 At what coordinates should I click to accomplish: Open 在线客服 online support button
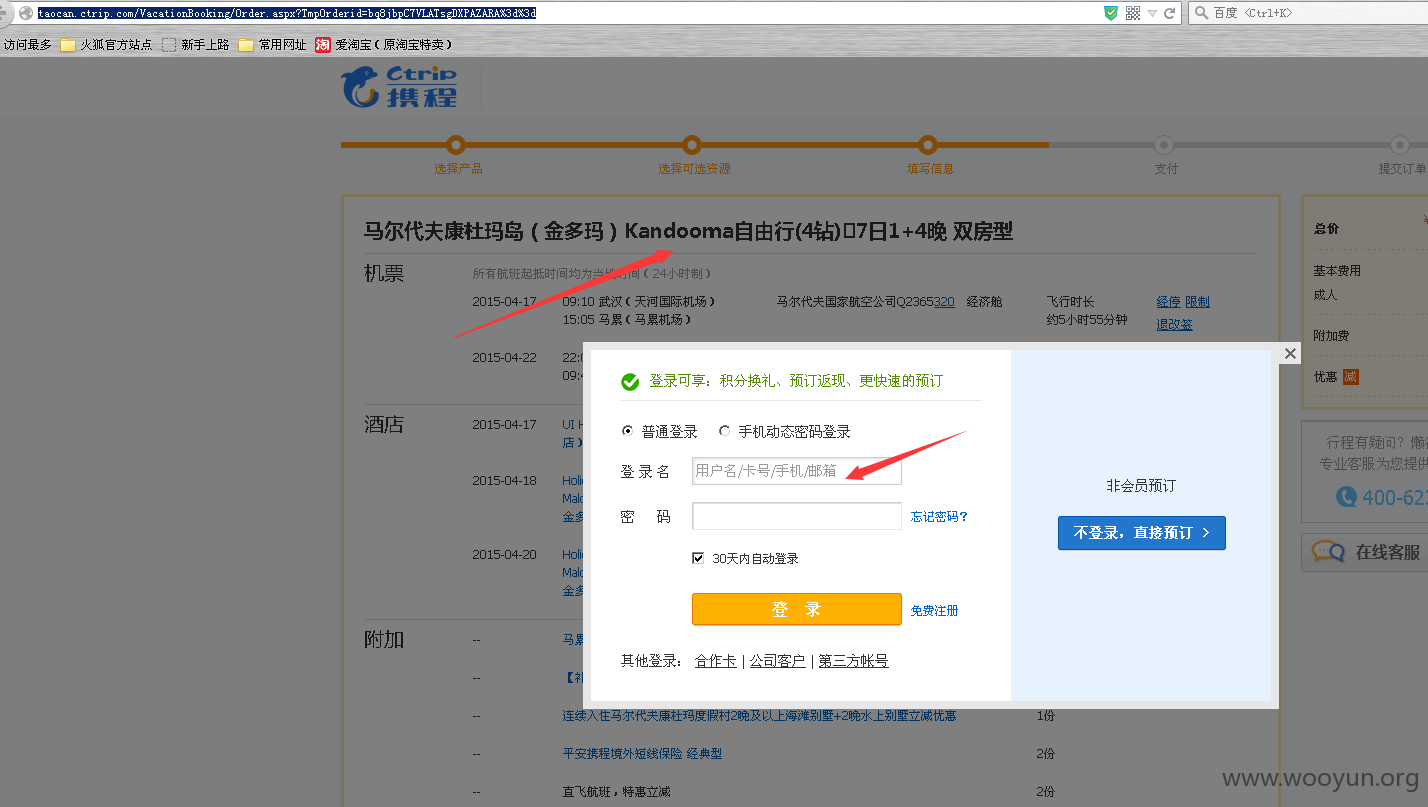tap(1364, 552)
